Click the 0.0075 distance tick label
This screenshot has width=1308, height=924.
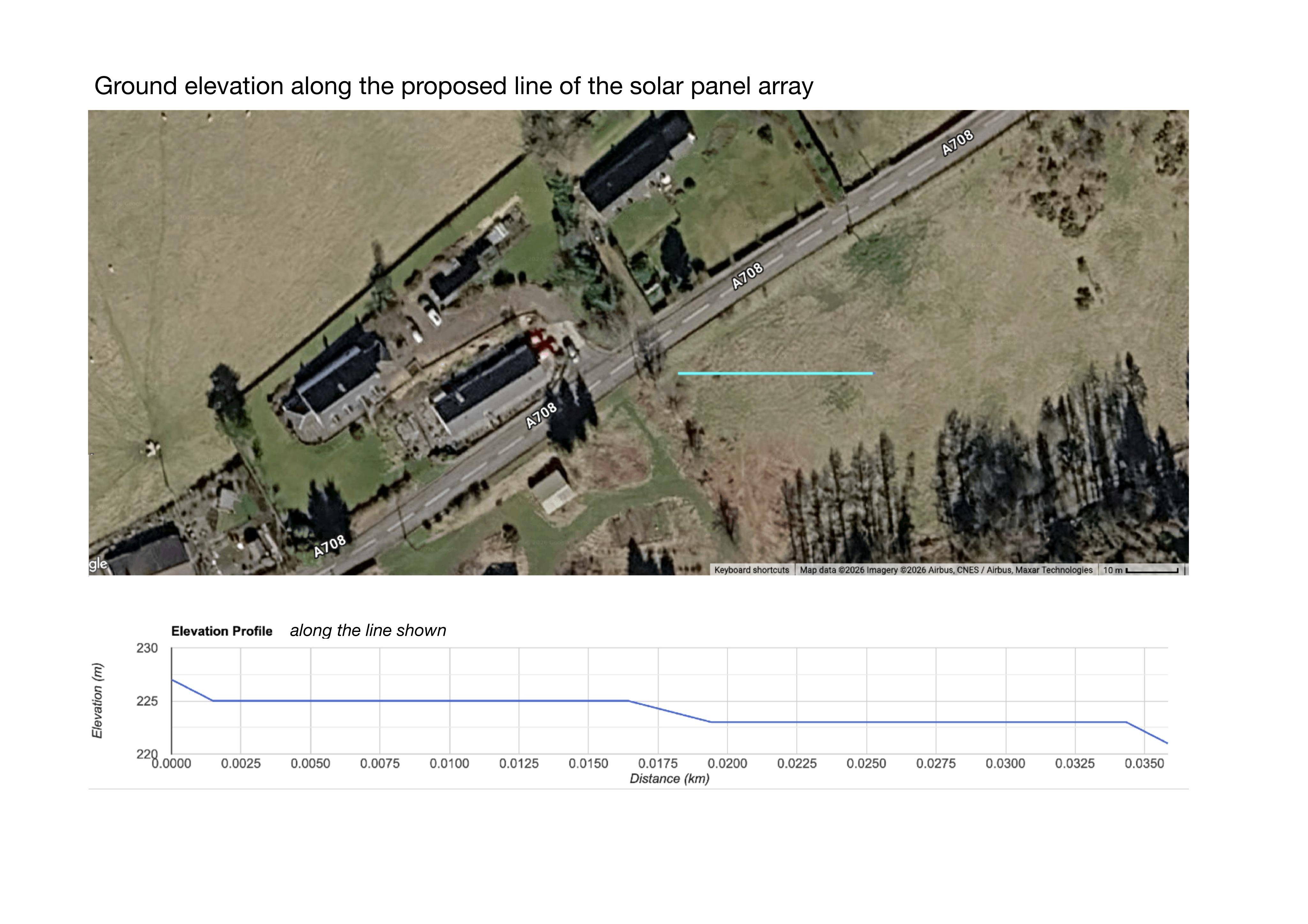click(x=380, y=763)
